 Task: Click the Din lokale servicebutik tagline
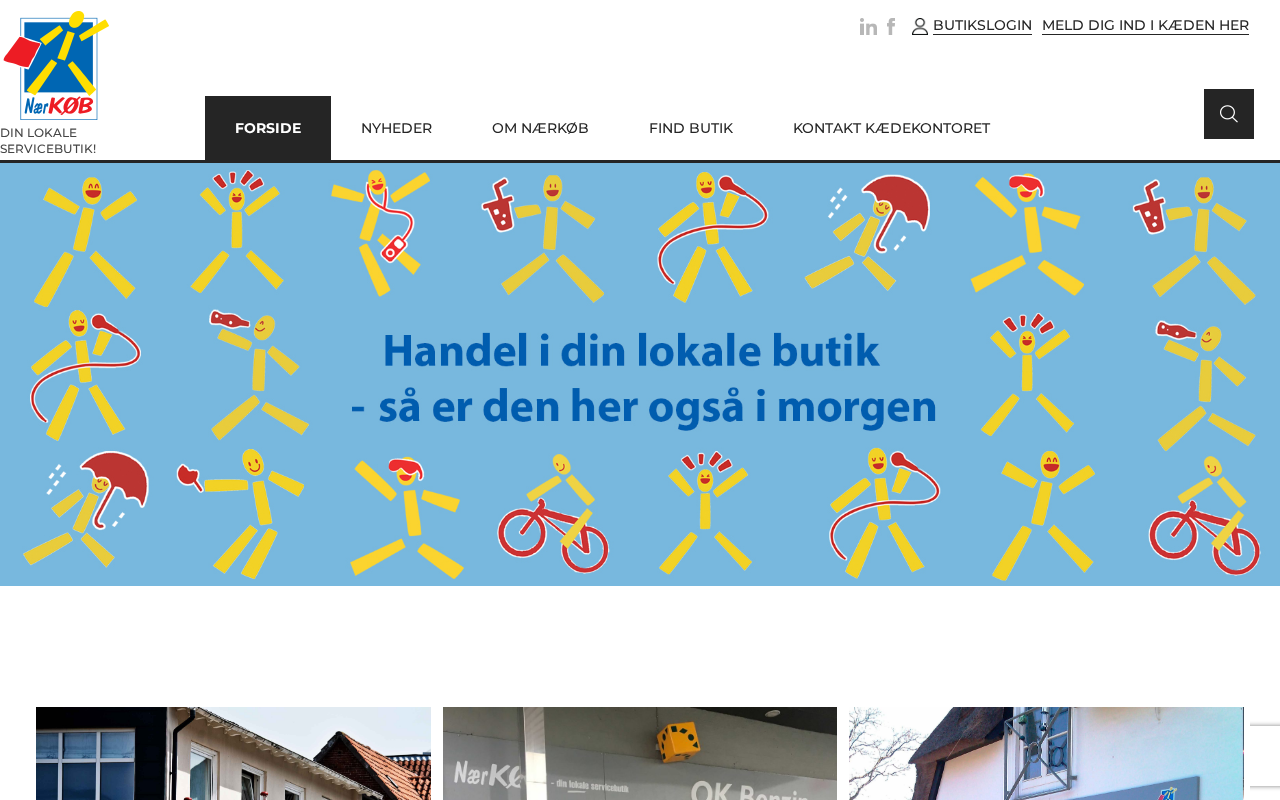[x=48, y=140]
